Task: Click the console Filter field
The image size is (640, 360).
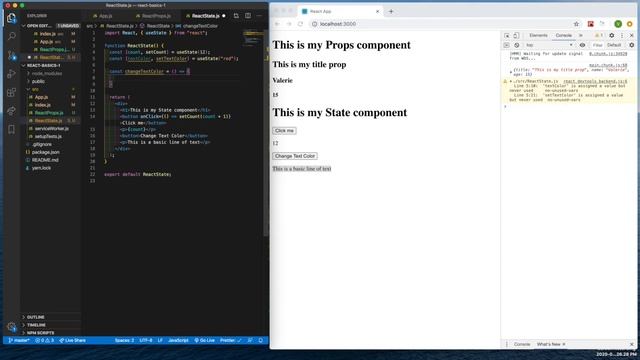Action: pos(597,45)
